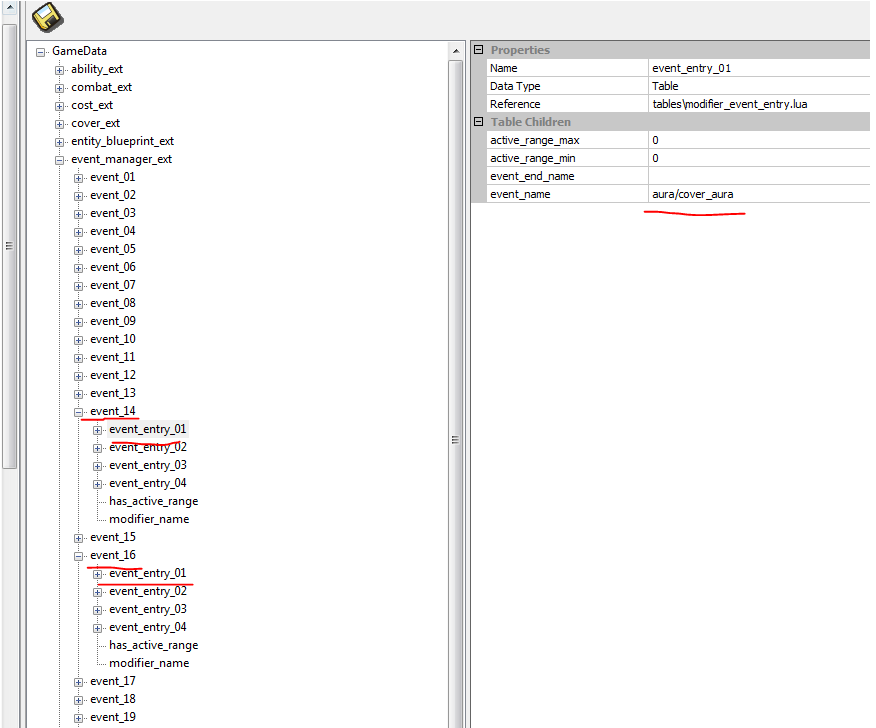Select event_entry_02 under event_16
The image size is (876, 728).
point(147,591)
